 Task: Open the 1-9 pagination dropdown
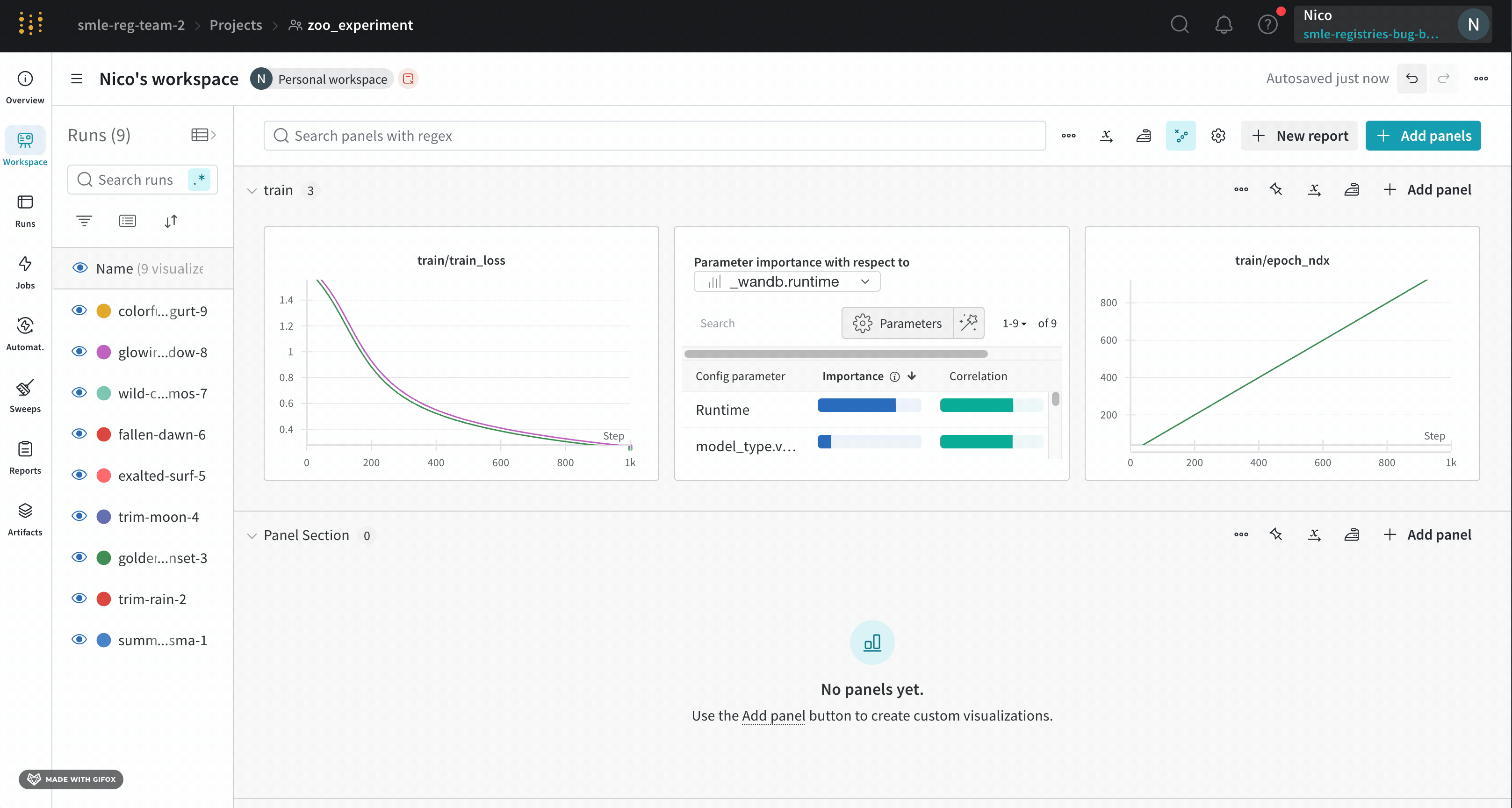pos(1014,323)
